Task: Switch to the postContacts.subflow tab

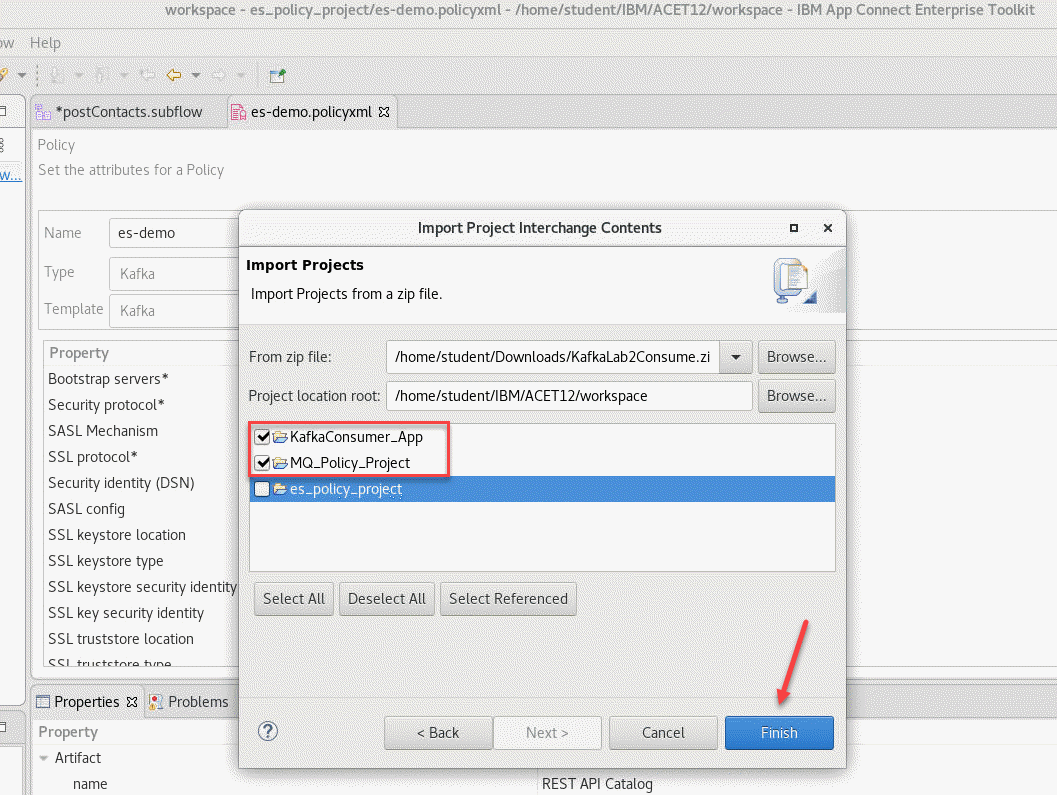Action: 128,112
